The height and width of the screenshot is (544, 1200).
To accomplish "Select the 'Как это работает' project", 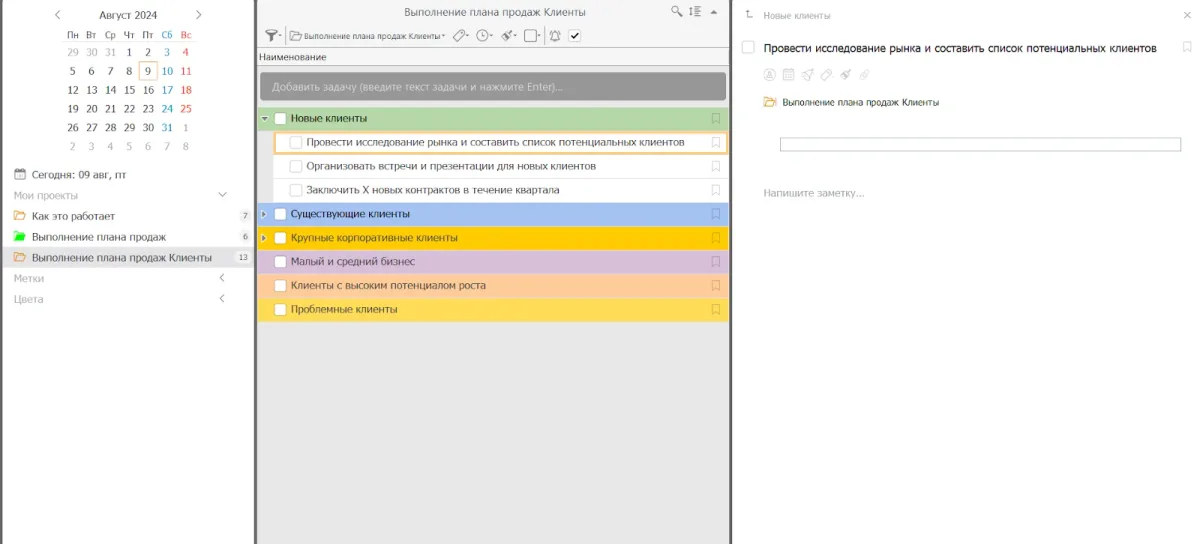I will click(73, 216).
